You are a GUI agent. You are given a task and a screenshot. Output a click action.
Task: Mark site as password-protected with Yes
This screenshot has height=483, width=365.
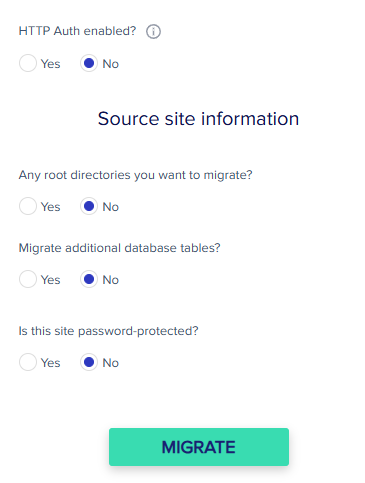click(28, 362)
